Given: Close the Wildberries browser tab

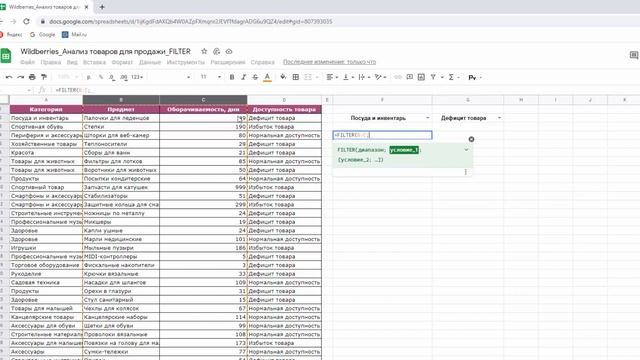Looking at the screenshot, I should click(87, 7).
